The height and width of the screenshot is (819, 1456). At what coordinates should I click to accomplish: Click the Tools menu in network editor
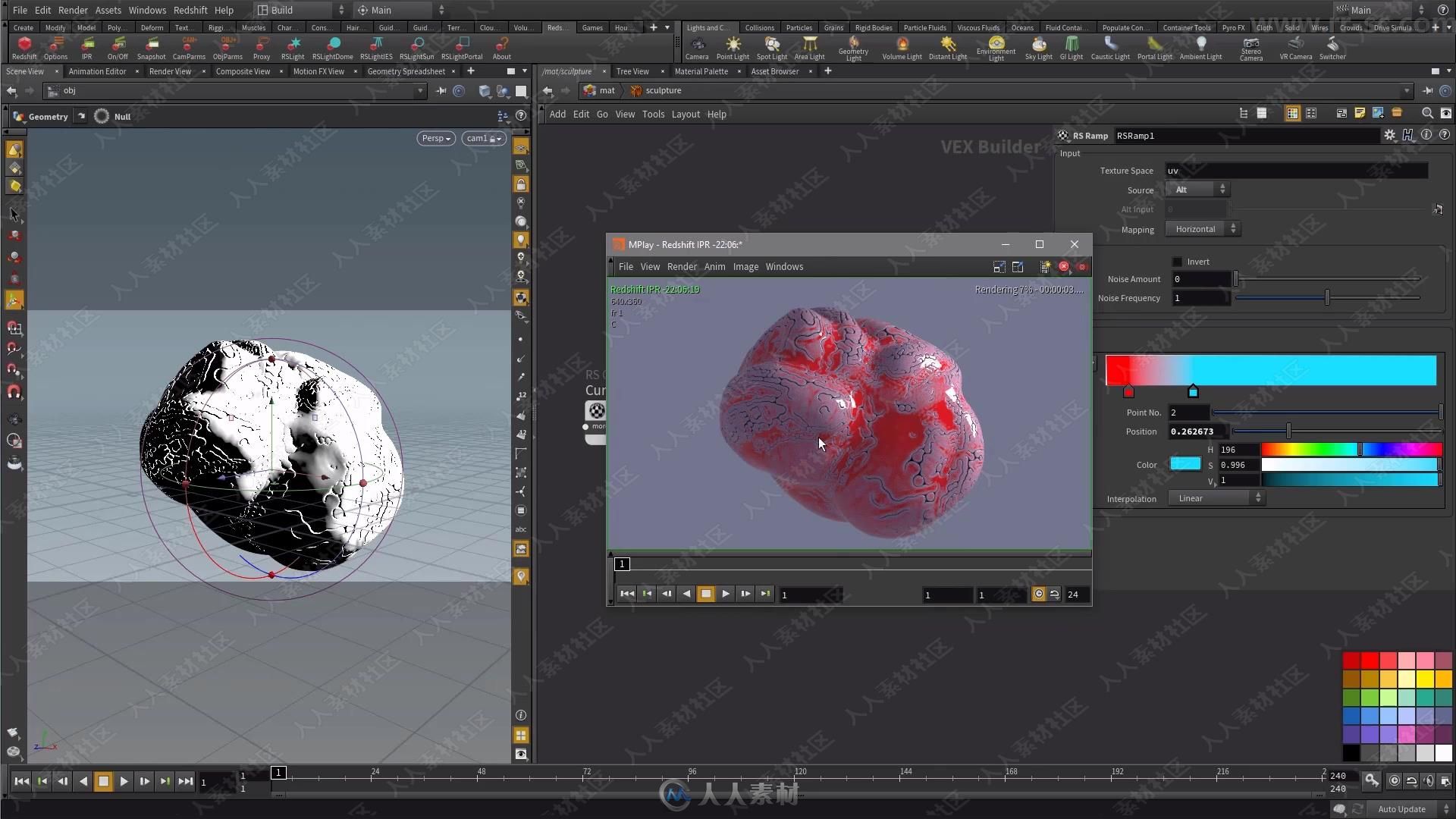click(653, 114)
